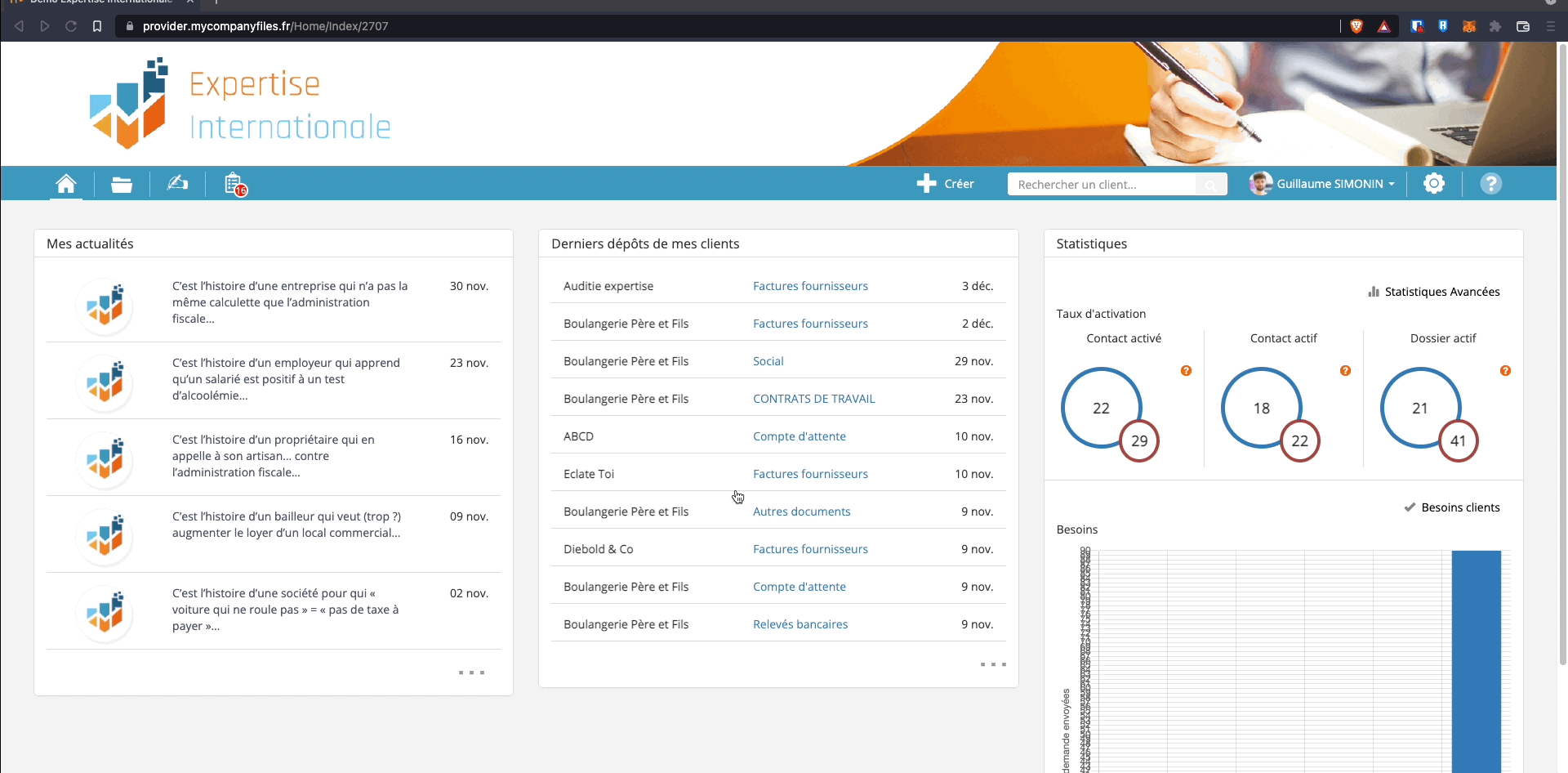This screenshot has height=773, width=1568.
Task: Expand the Guillaume SIMONIN user menu
Action: click(x=1323, y=184)
